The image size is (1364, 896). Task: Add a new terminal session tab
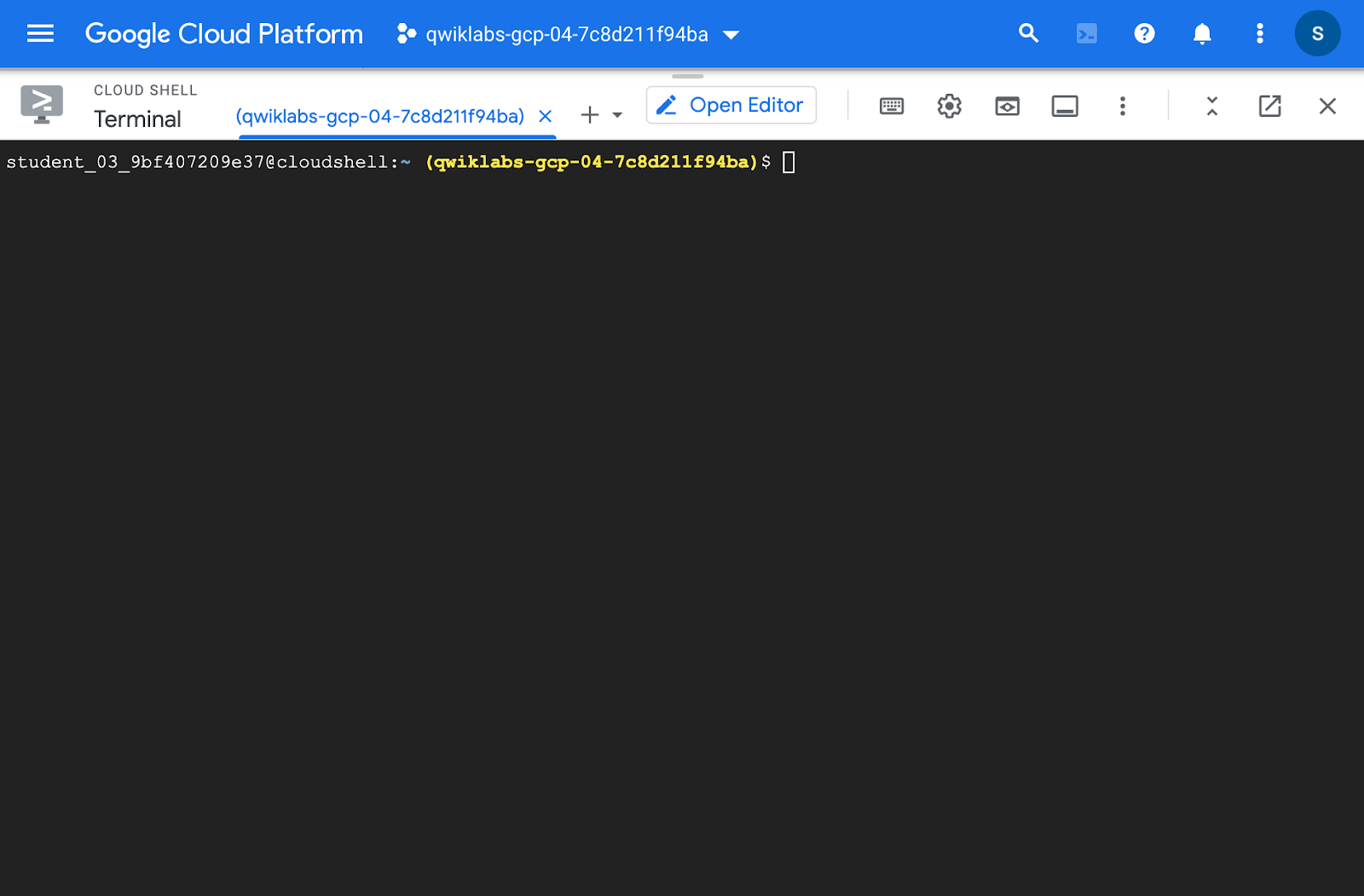point(589,115)
